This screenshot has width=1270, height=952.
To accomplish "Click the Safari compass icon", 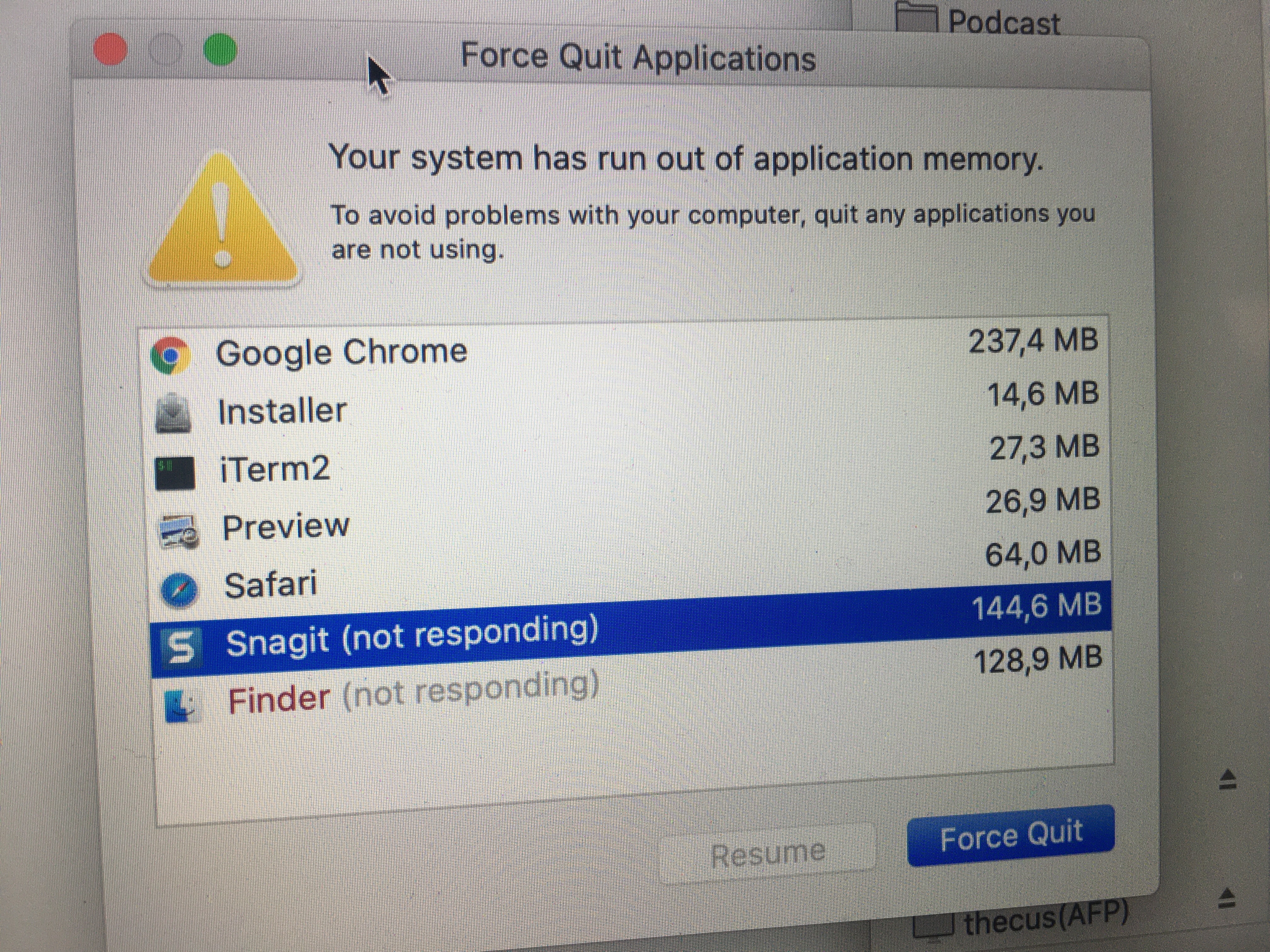I will [x=180, y=589].
